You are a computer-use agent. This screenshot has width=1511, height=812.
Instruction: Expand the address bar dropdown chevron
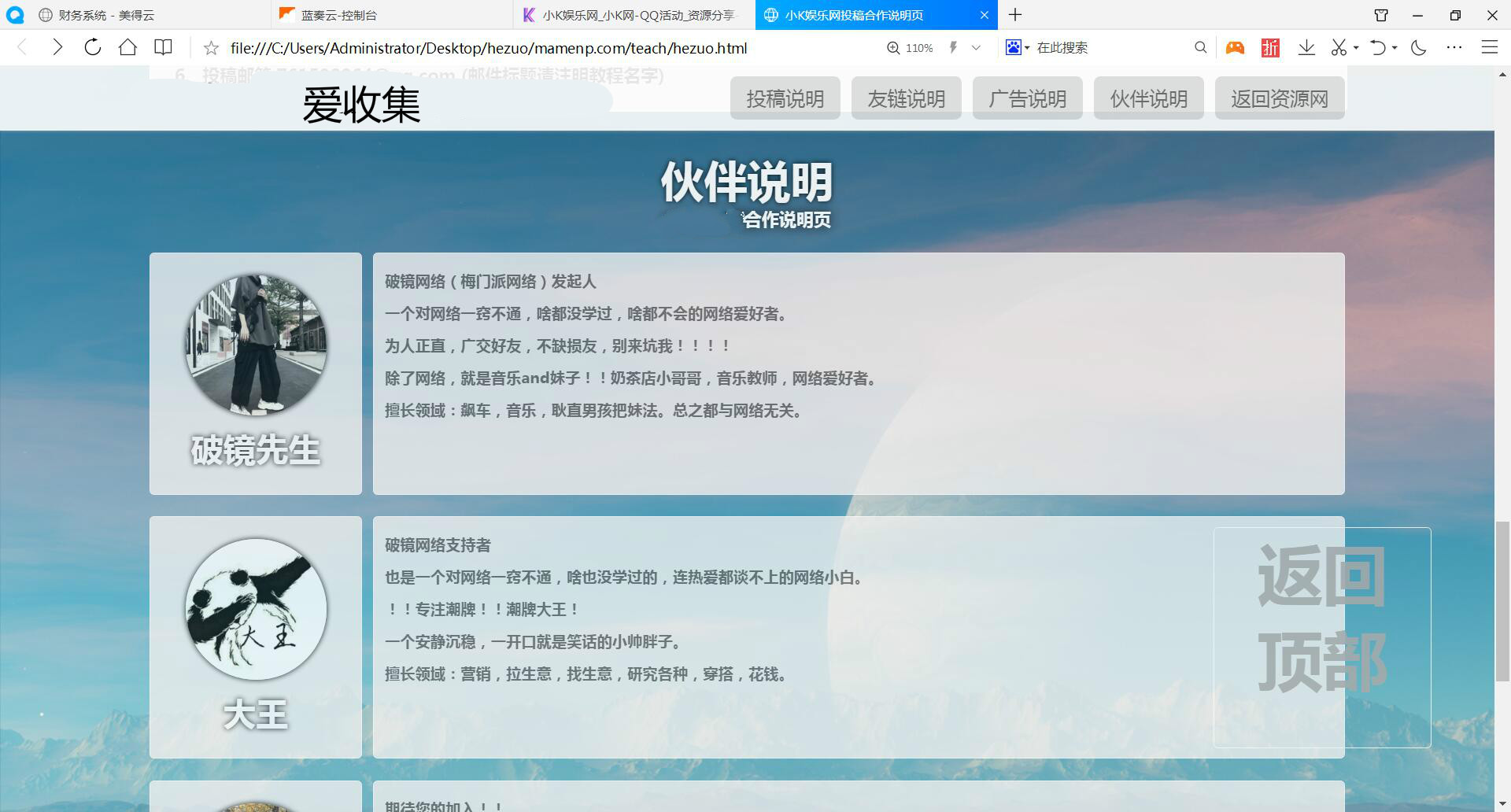pos(976,48)
